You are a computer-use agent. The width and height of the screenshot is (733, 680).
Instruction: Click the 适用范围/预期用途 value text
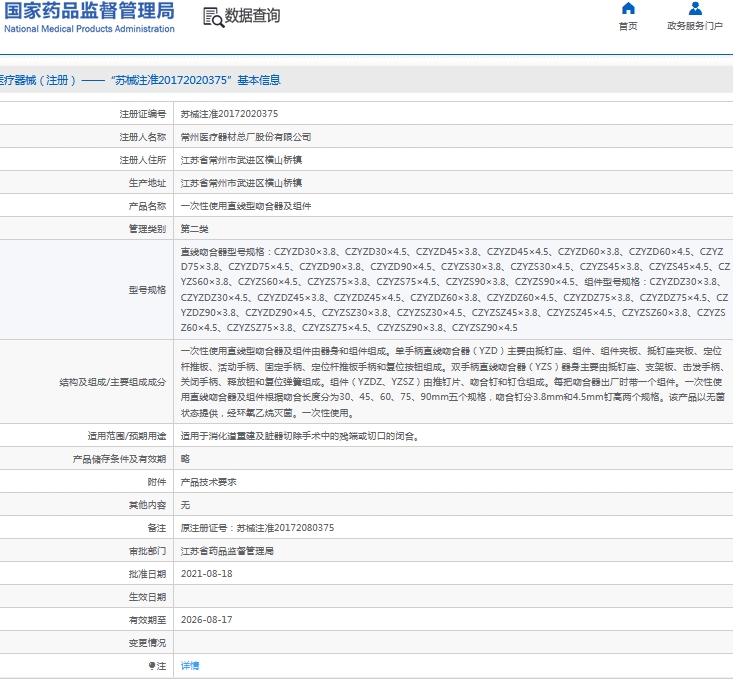pos(300,436)
